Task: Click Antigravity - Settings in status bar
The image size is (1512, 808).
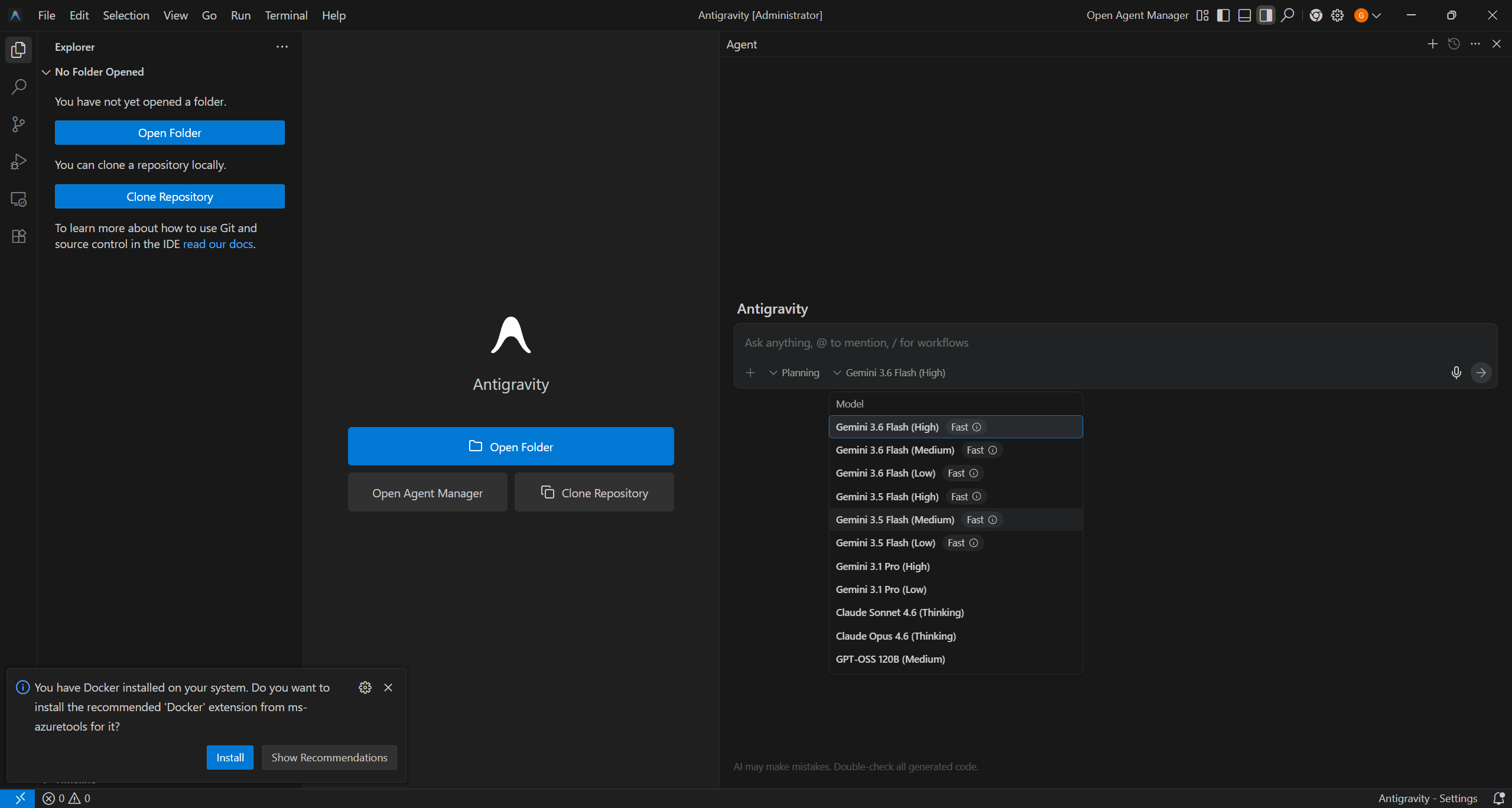Action: click(1428, 799)
